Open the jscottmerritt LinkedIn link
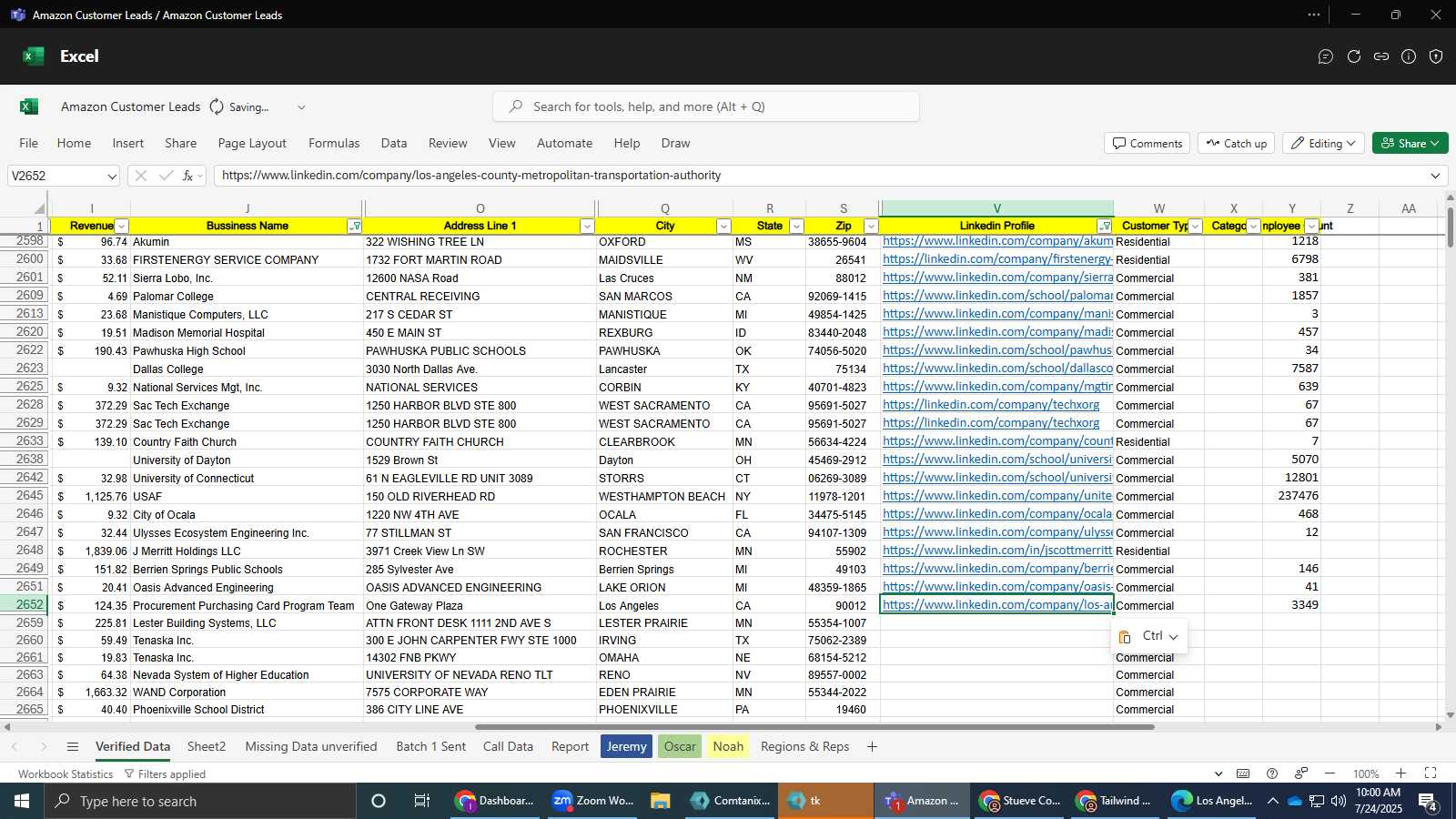Image resolution: width=1456 pixels, height=819 pixels. [997, 551]
